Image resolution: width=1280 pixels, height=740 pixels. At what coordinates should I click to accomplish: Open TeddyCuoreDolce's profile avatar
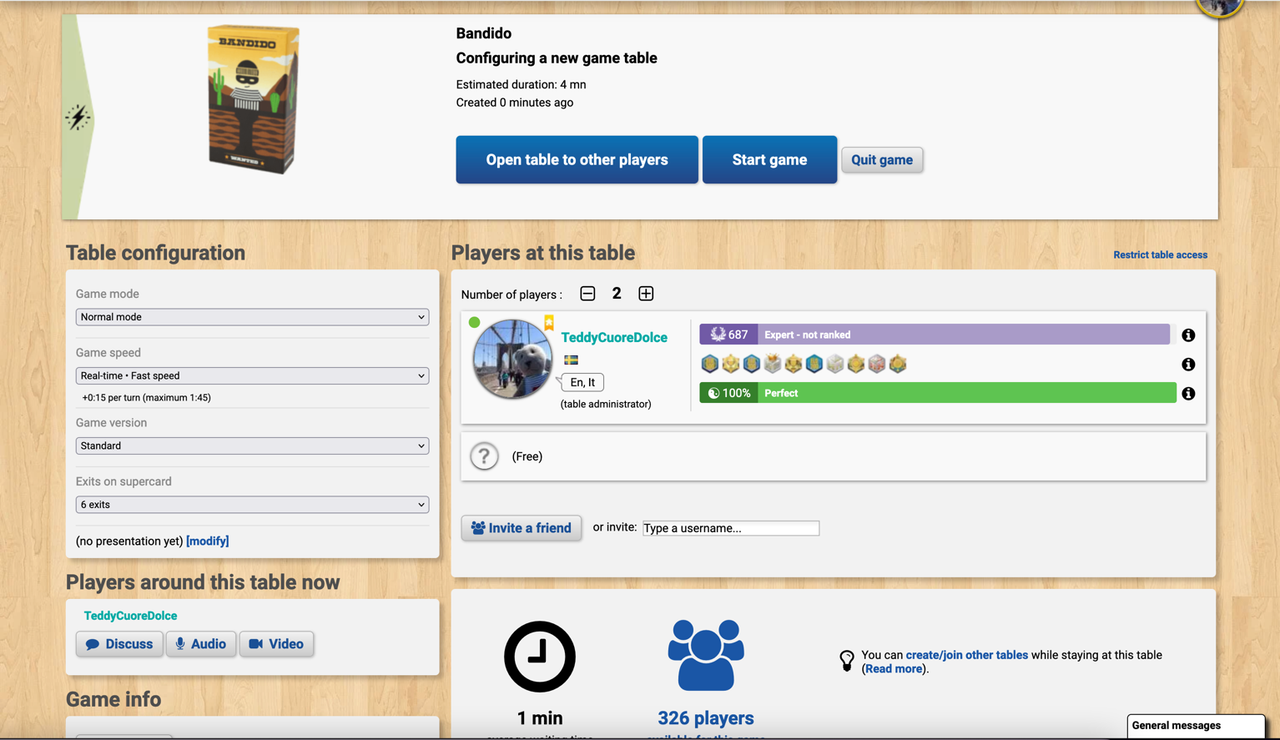click(513, 359)
